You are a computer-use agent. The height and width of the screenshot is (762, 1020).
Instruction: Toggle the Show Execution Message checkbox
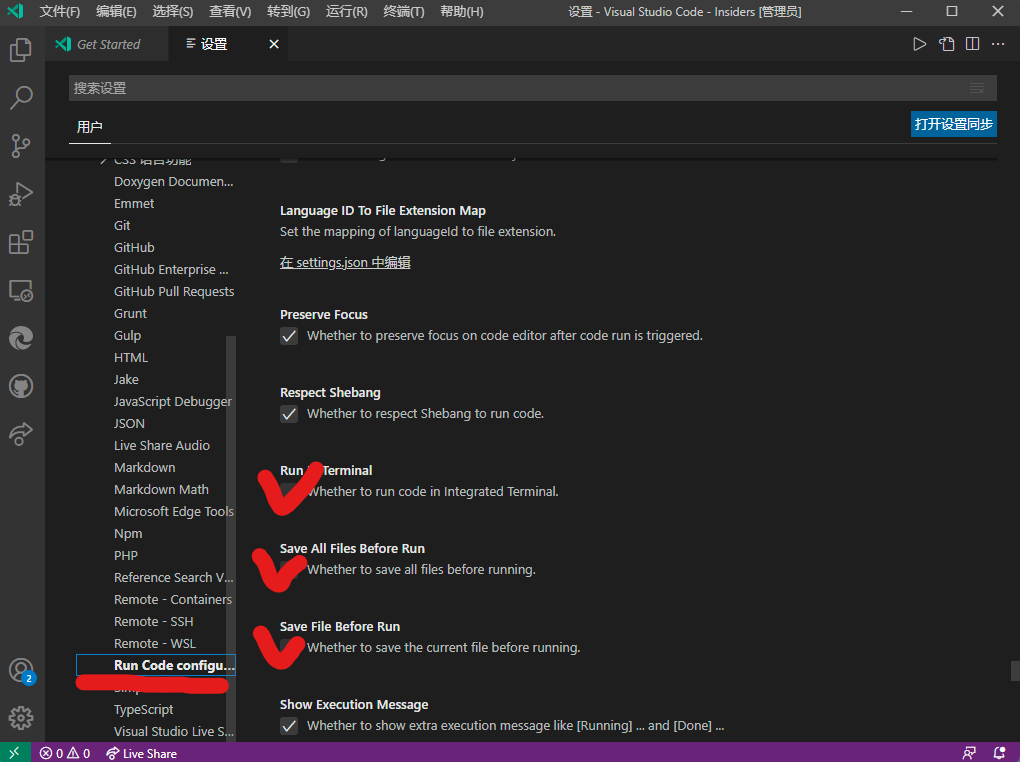[x=289, y=726]
